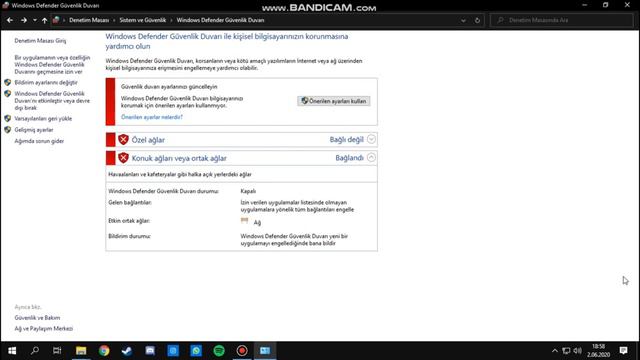
Task: Open turn firewall on or off link
Action: (52, 101)
